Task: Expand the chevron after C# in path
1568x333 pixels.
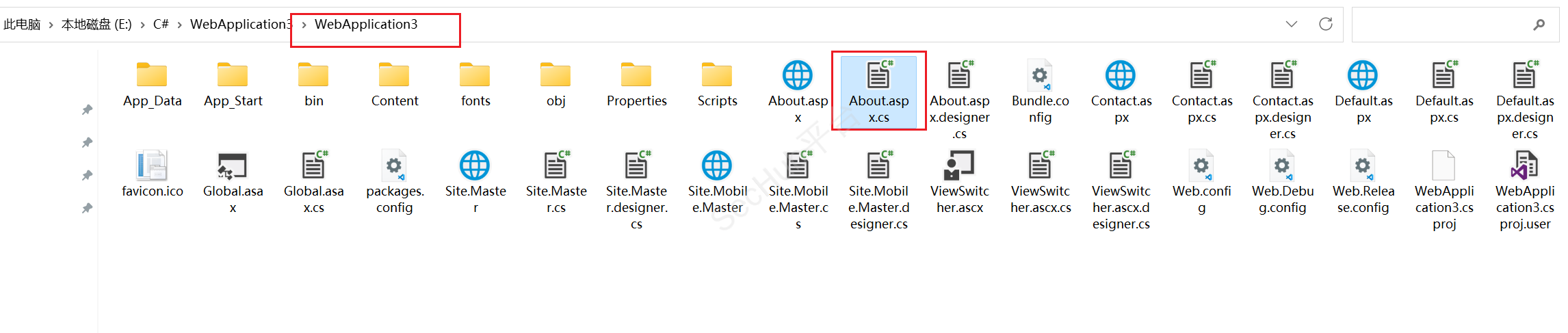Action: pyautogui.click(x=179, y=25)
